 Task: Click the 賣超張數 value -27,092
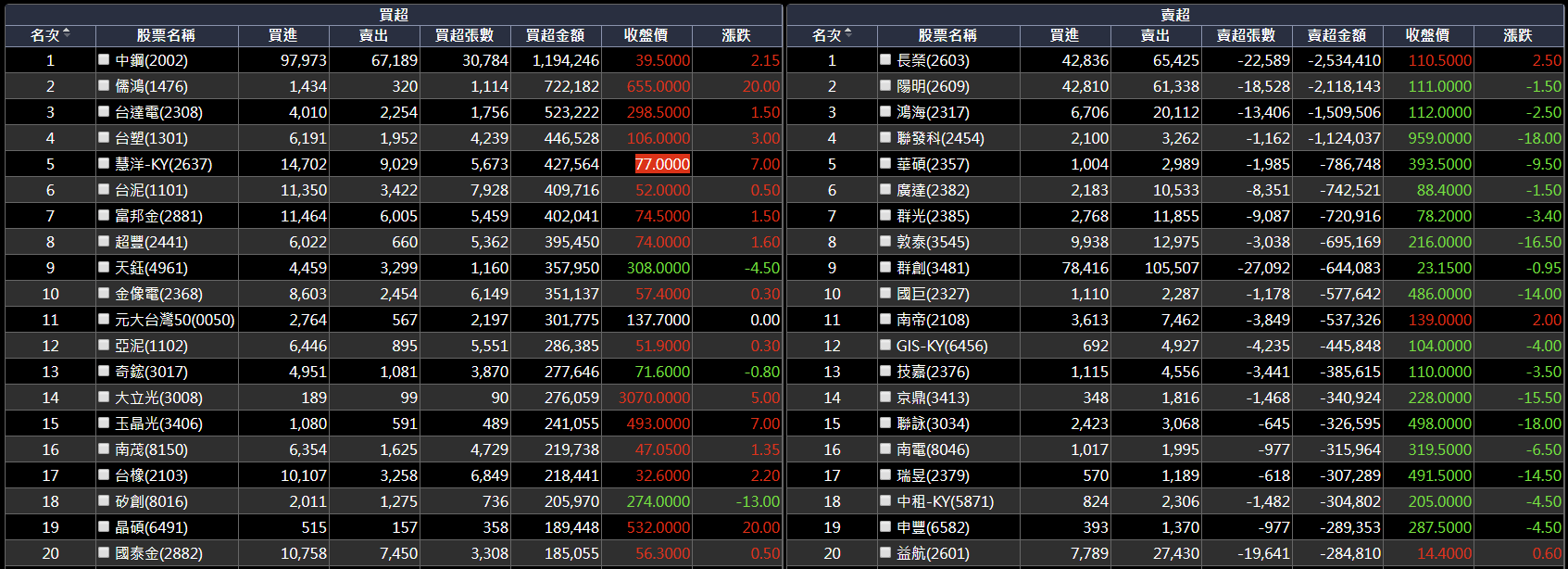1263,268
